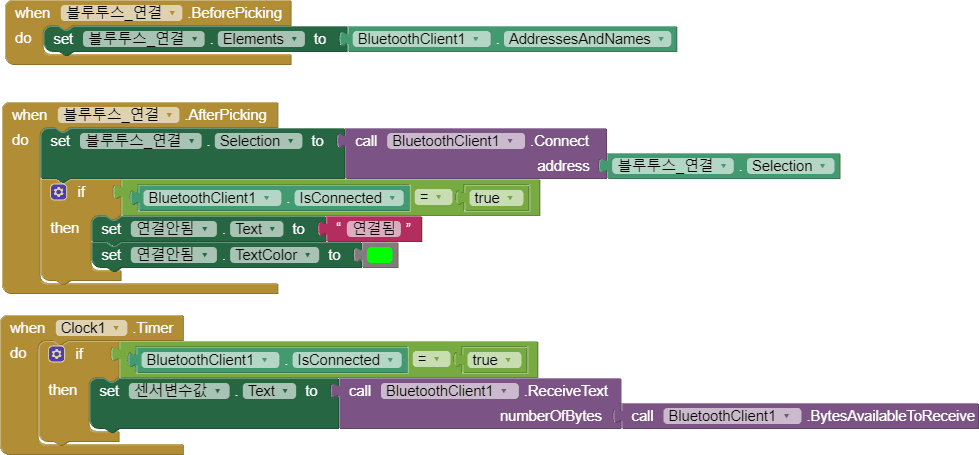Select the .ReceiveText method label
979x455 pixels.
566,391
